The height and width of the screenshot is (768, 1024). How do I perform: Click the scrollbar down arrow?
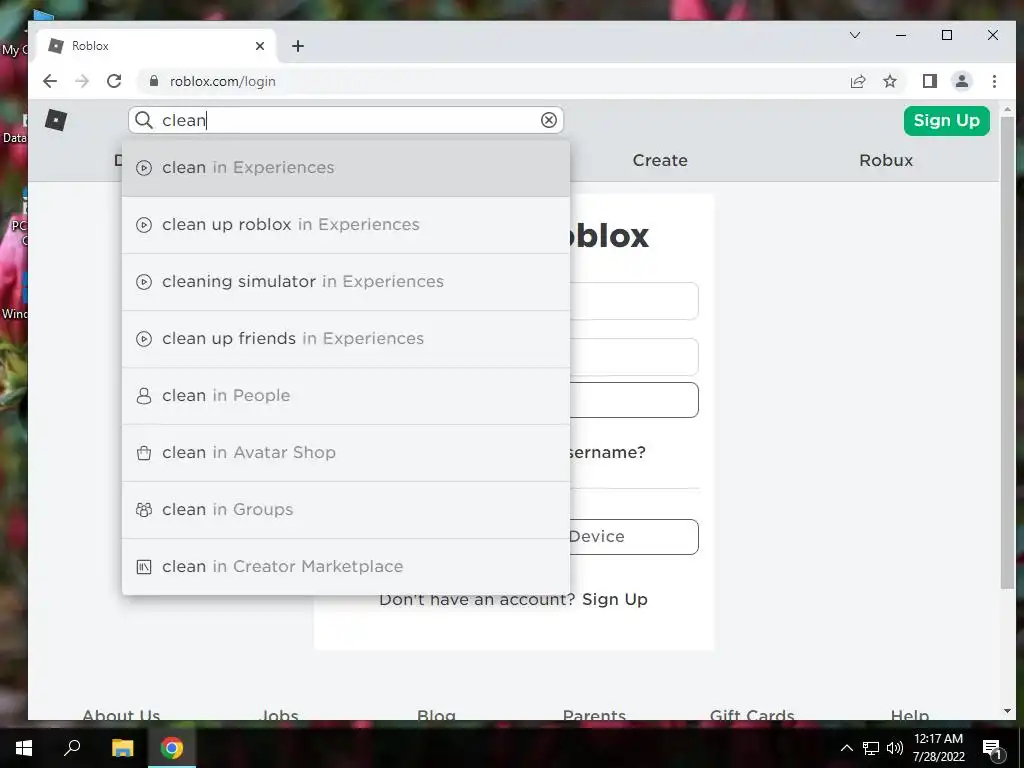(x=1007, y=711)
